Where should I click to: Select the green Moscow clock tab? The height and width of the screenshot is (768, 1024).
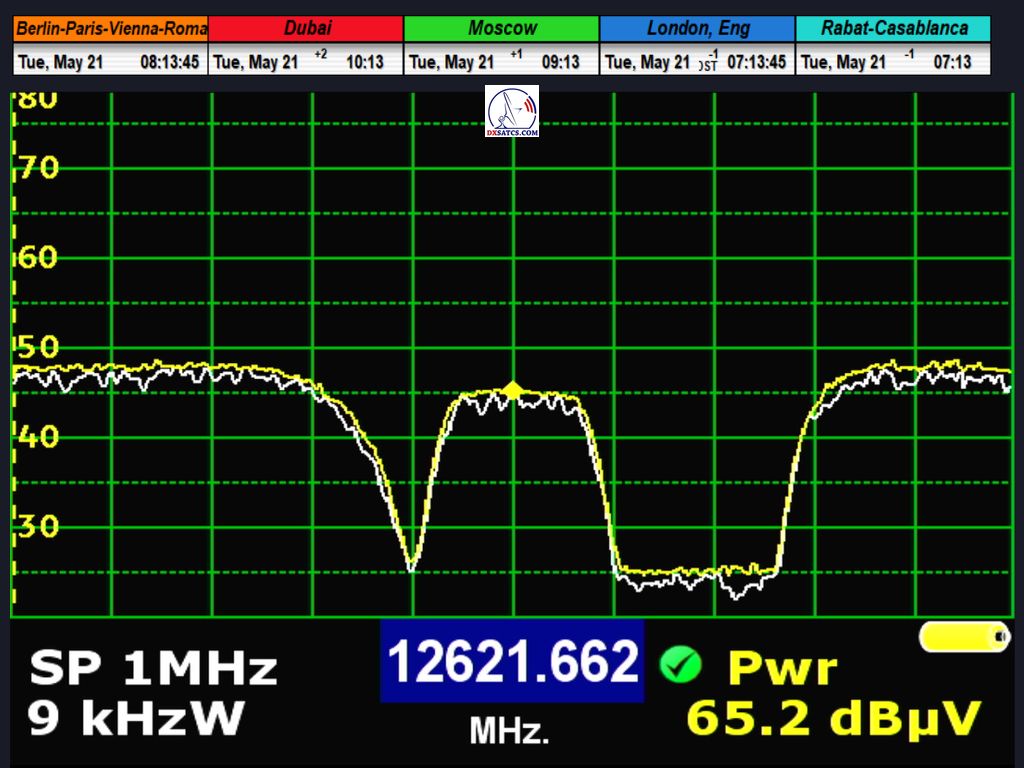502,28
